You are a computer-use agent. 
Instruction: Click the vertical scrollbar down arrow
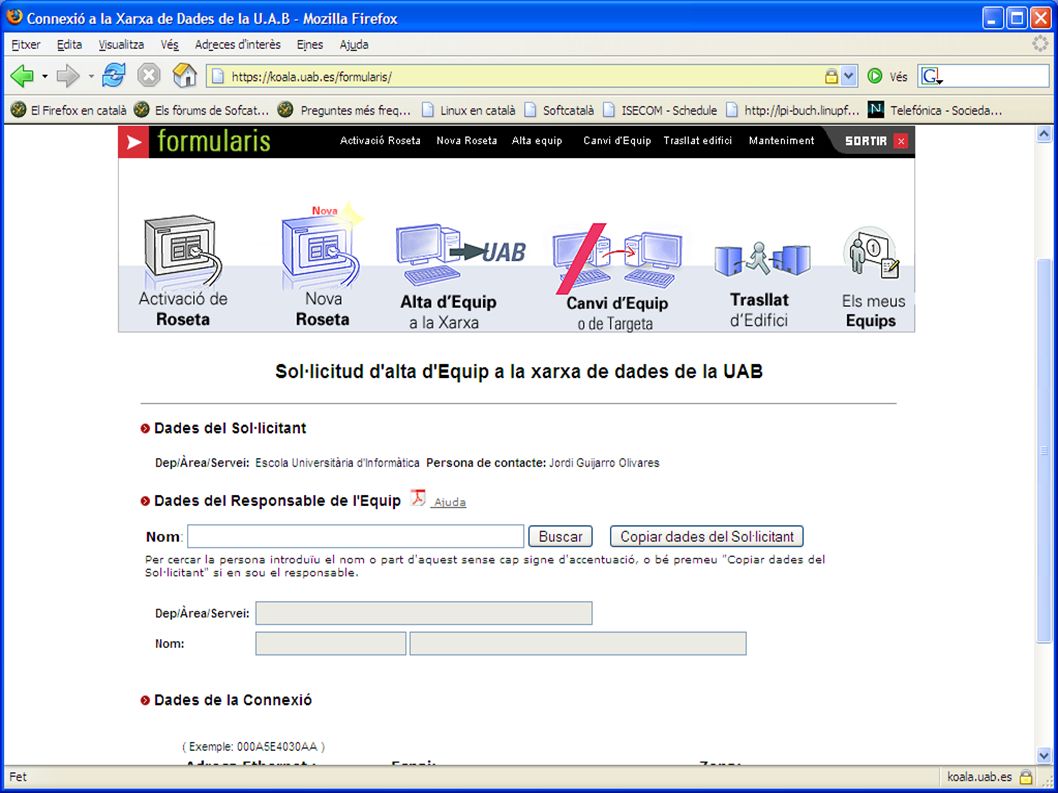coord(1044,755)
